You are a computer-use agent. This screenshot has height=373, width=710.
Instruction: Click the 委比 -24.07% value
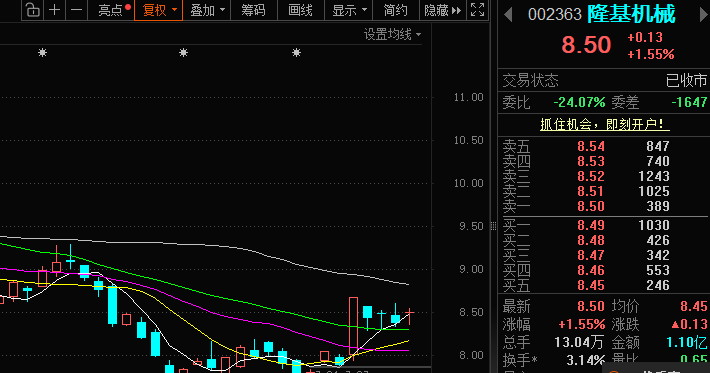coord(579,102)
